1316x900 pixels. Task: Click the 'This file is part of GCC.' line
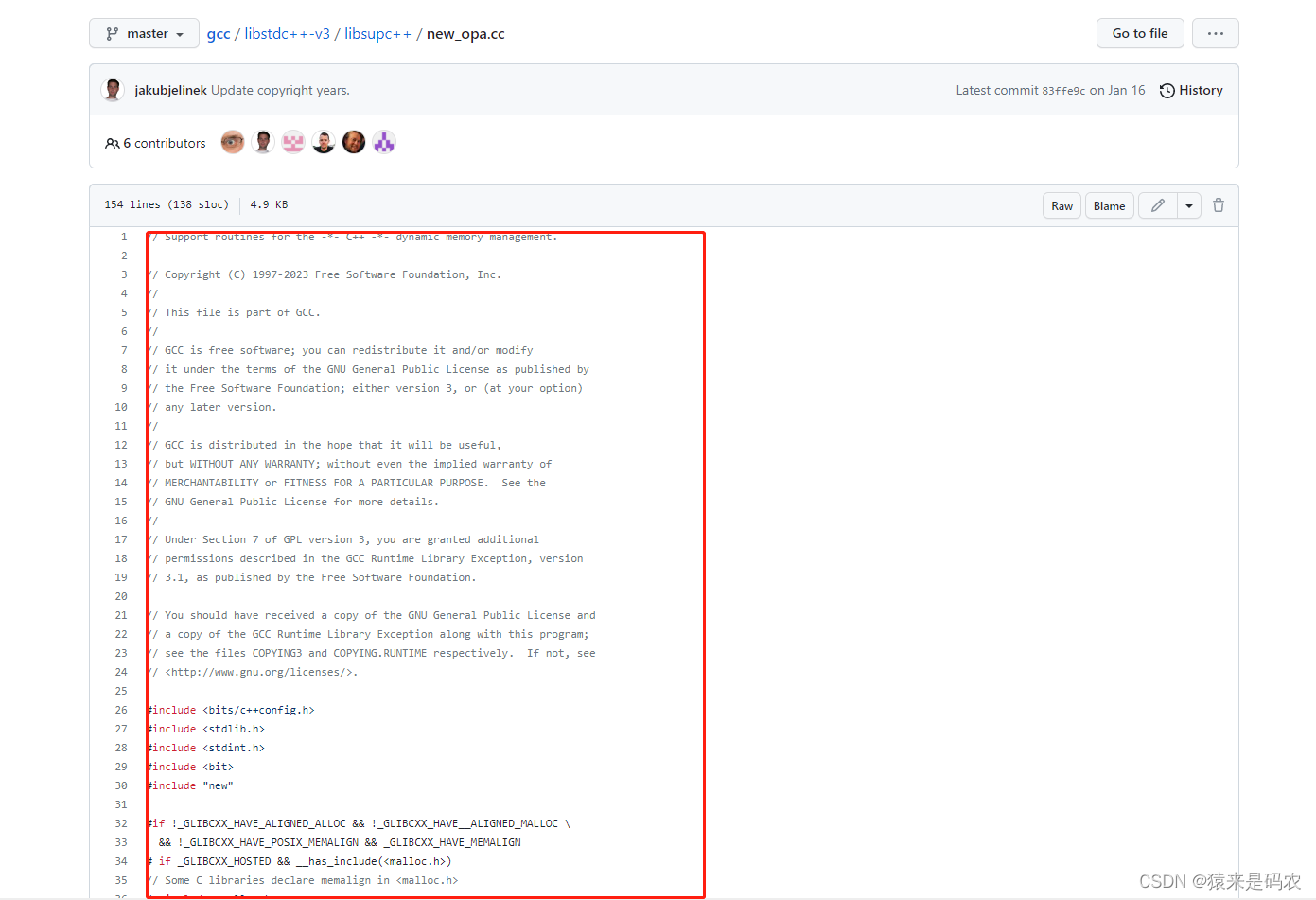pos(235,312)
